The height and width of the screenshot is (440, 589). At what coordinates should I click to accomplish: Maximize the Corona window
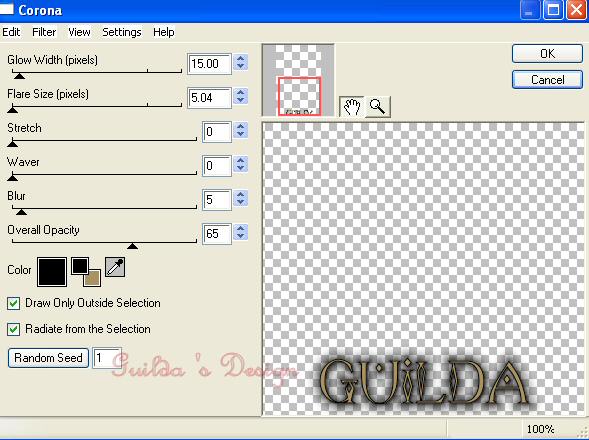click(x=553, y=9)
